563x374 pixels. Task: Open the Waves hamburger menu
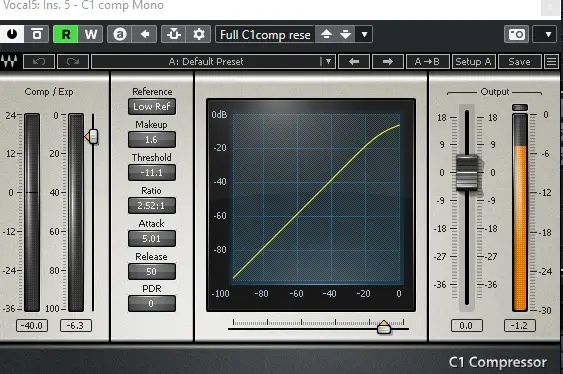(x=552, y=62)
